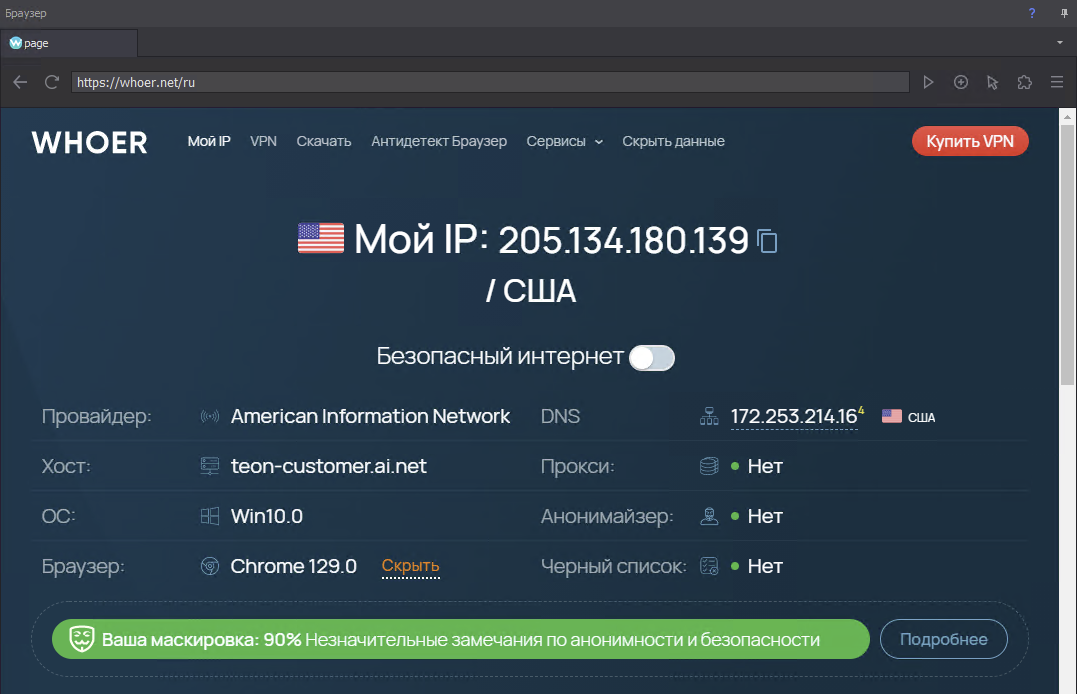Open the Скачать menu item

[324, 141]
